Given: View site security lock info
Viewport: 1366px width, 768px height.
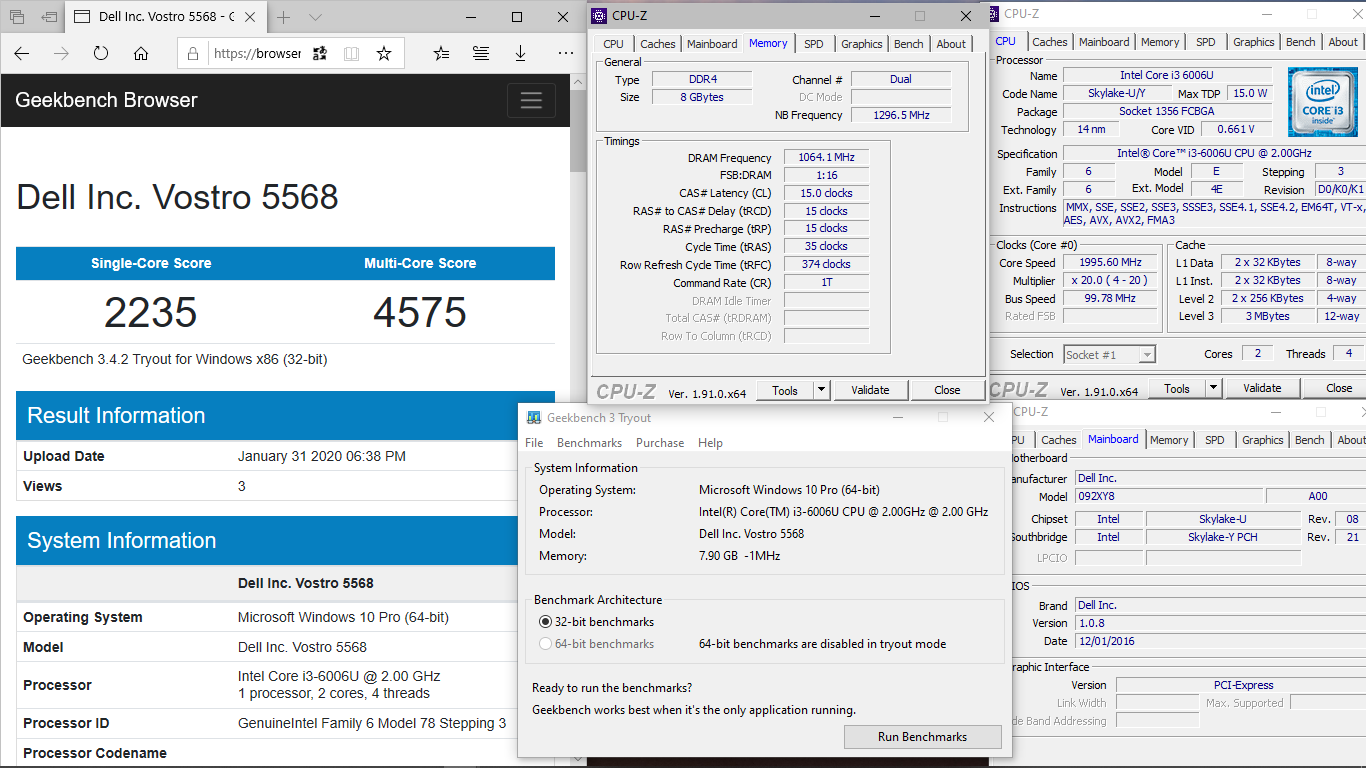Looking at the screenshot, I should 194,54.
